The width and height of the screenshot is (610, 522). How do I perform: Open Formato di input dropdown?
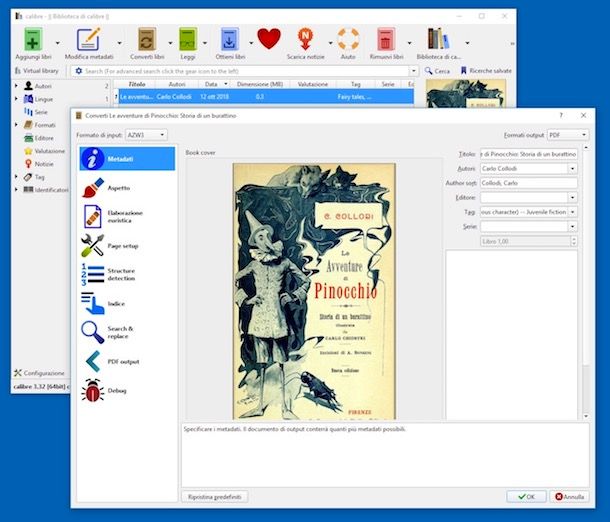click(x=146, y=135)
